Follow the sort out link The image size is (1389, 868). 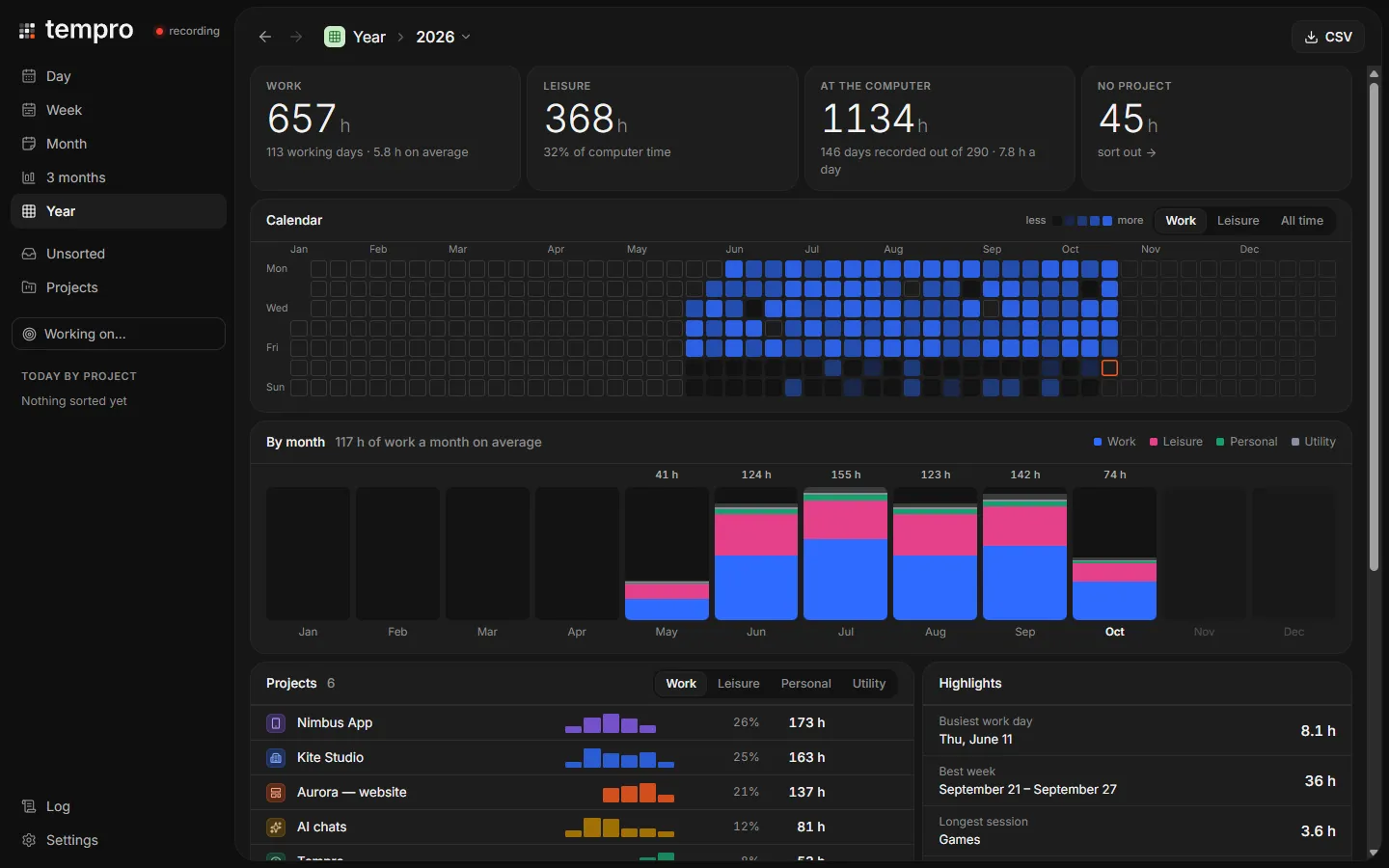click(x=1127, y=152)
